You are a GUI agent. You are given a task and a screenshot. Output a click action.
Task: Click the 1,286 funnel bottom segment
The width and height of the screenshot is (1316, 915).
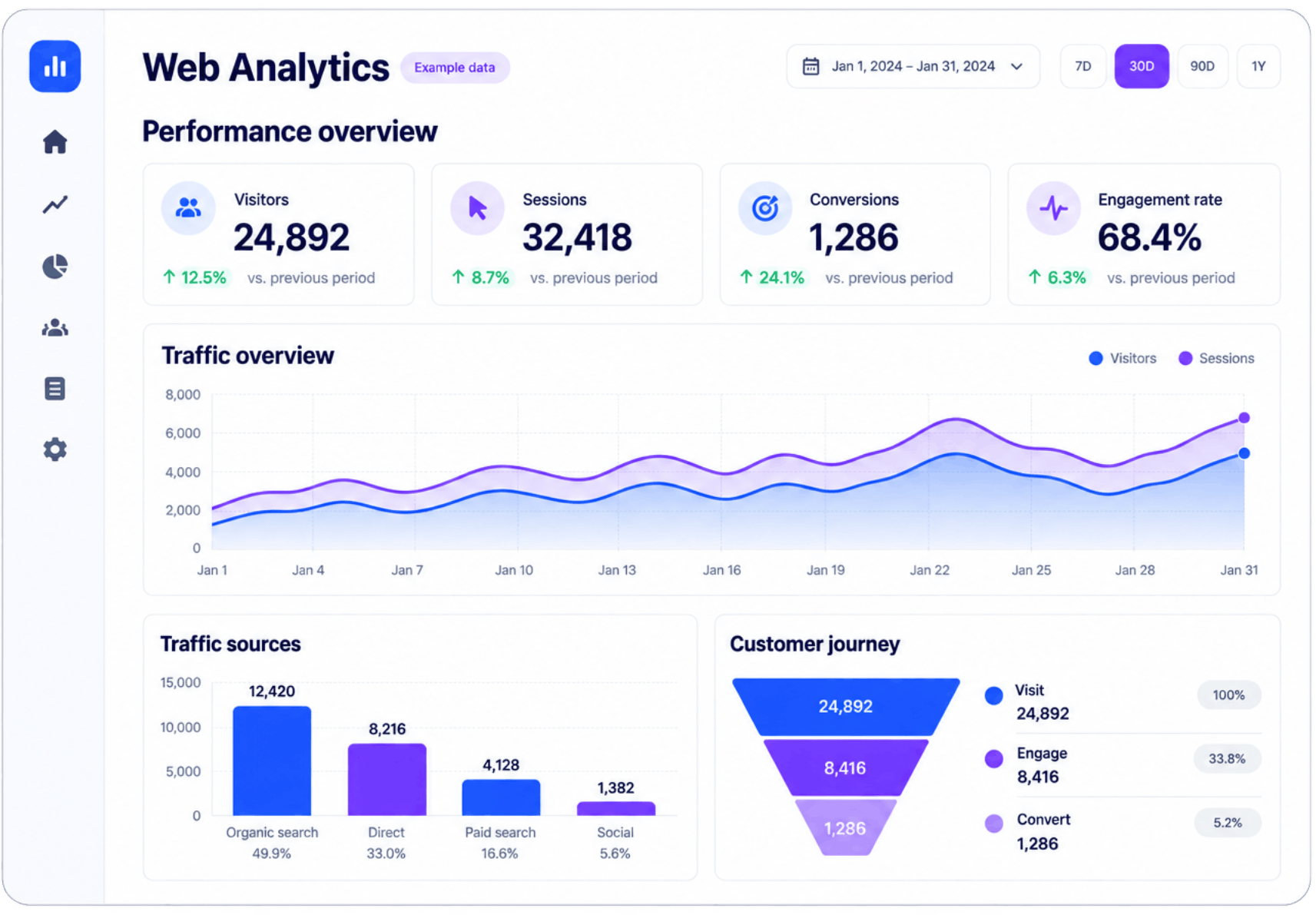(x=845, y=828)
